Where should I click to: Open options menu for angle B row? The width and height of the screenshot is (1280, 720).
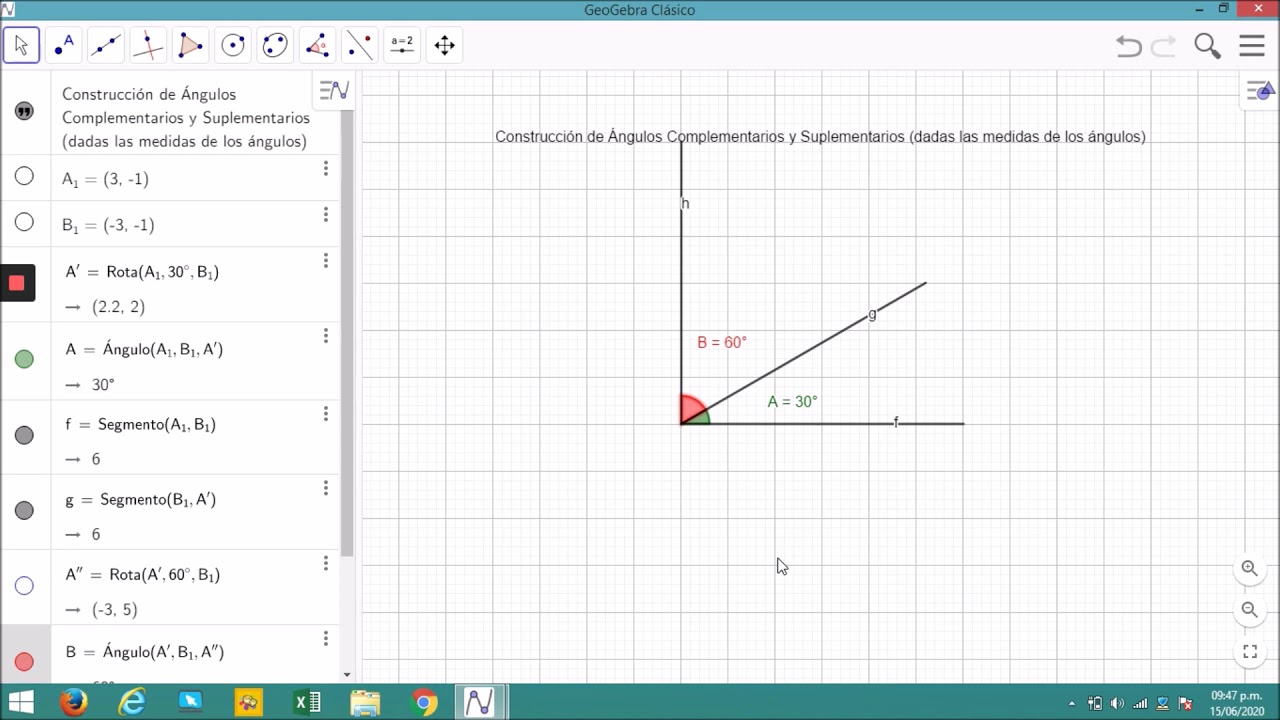[x=325, y=638]
